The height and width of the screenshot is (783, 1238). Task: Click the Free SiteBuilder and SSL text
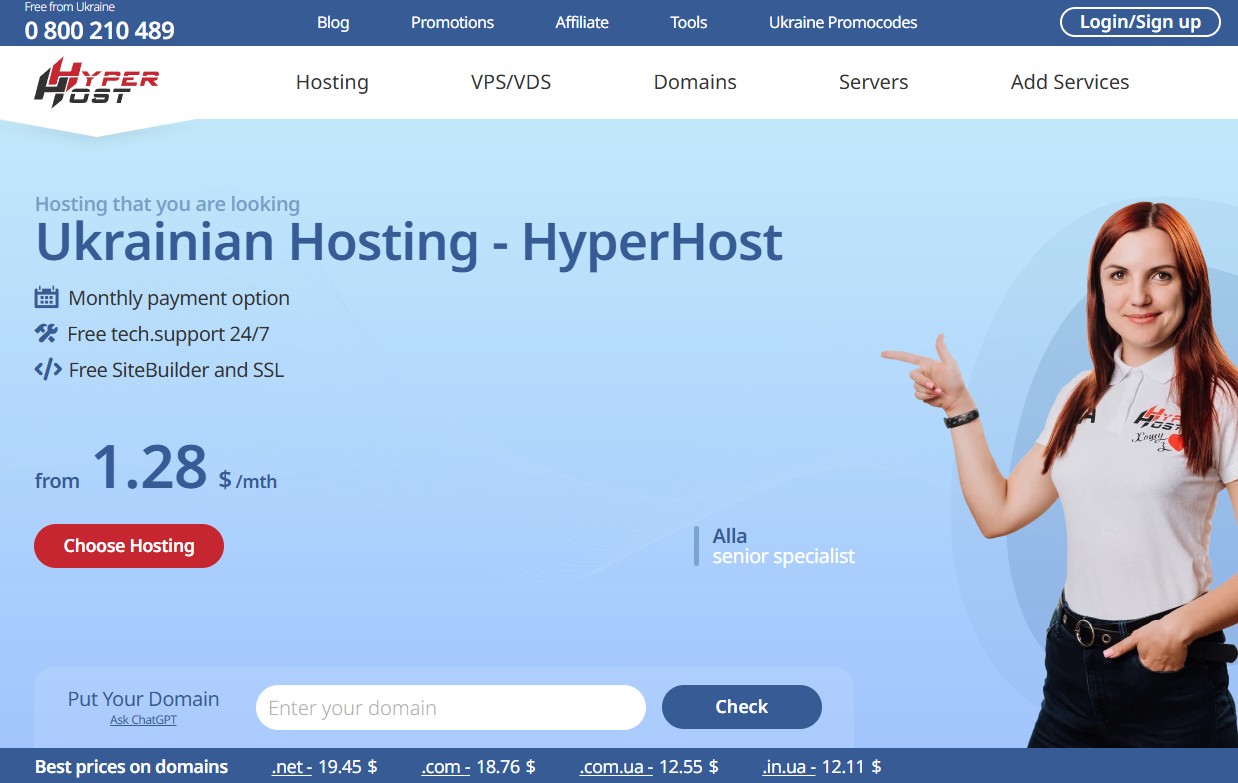click(x=176, y=370)
